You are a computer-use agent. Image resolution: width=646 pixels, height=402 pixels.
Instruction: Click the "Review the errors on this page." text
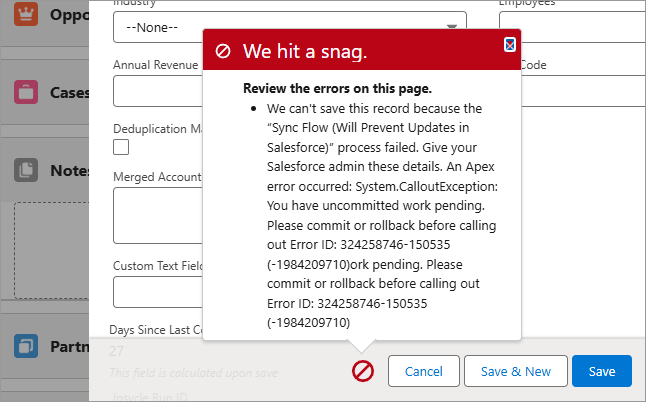tap(337, 89)
